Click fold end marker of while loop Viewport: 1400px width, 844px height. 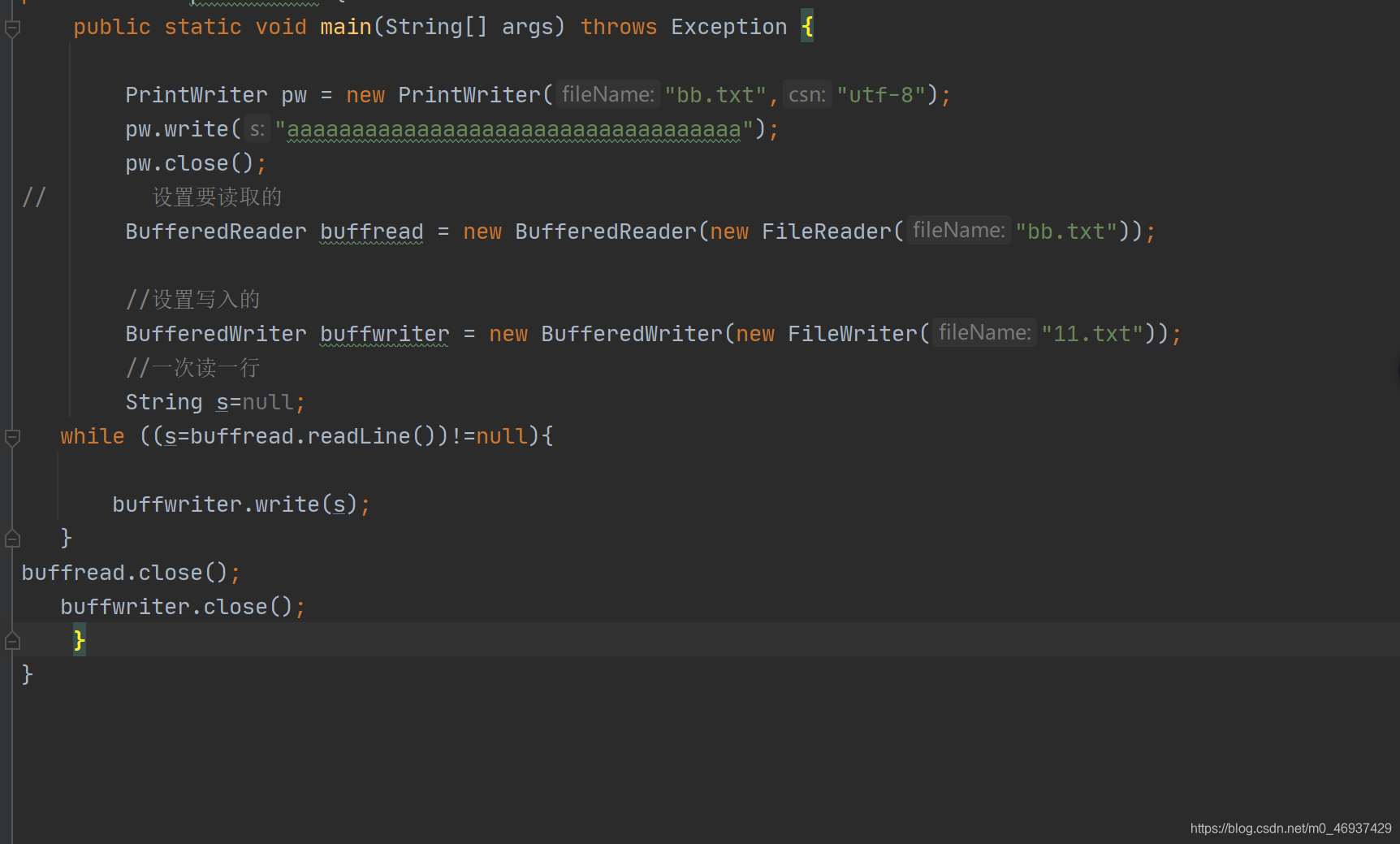click(x=12, y=538)
